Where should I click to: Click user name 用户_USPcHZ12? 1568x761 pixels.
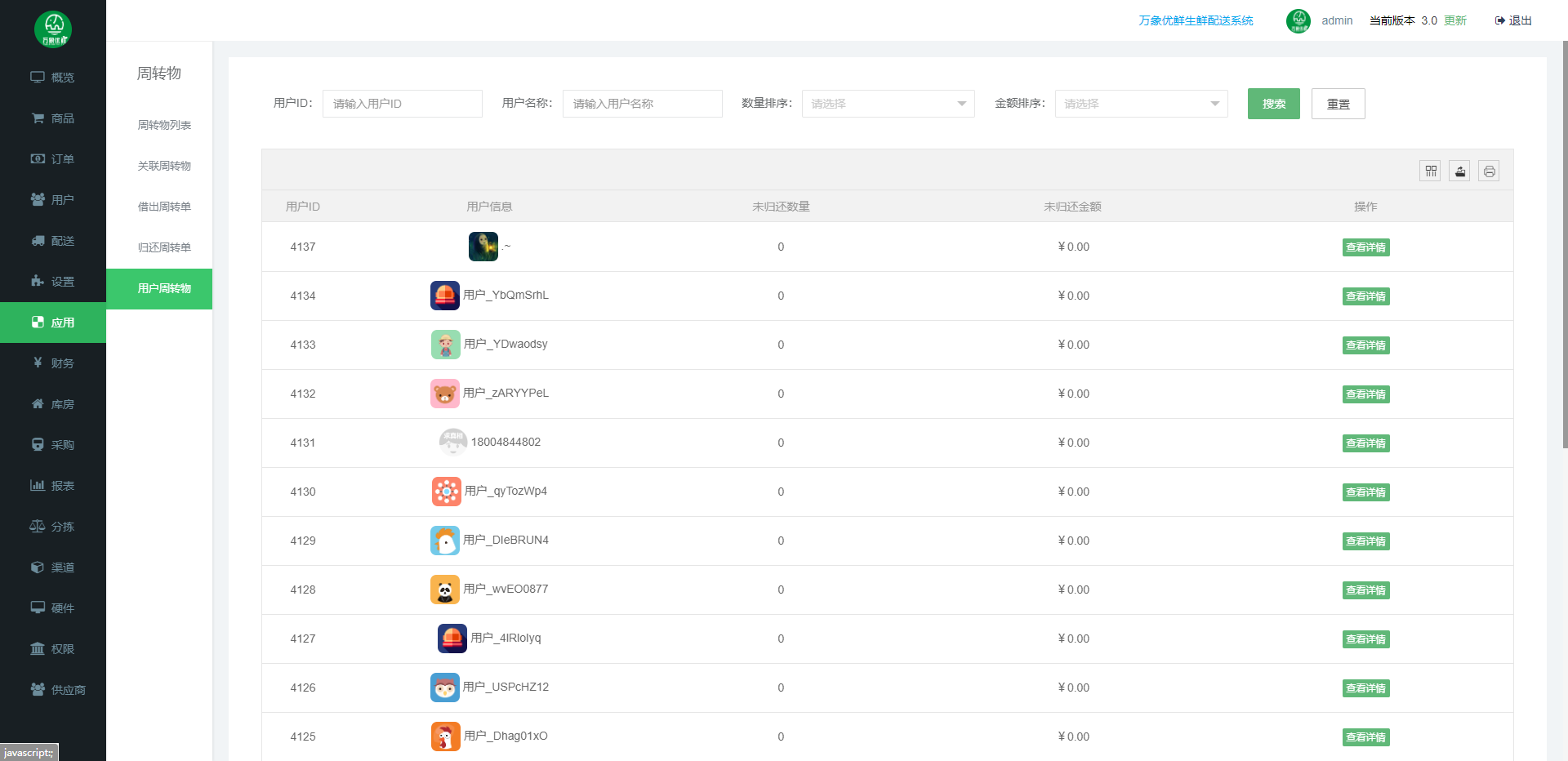[506, 687]
